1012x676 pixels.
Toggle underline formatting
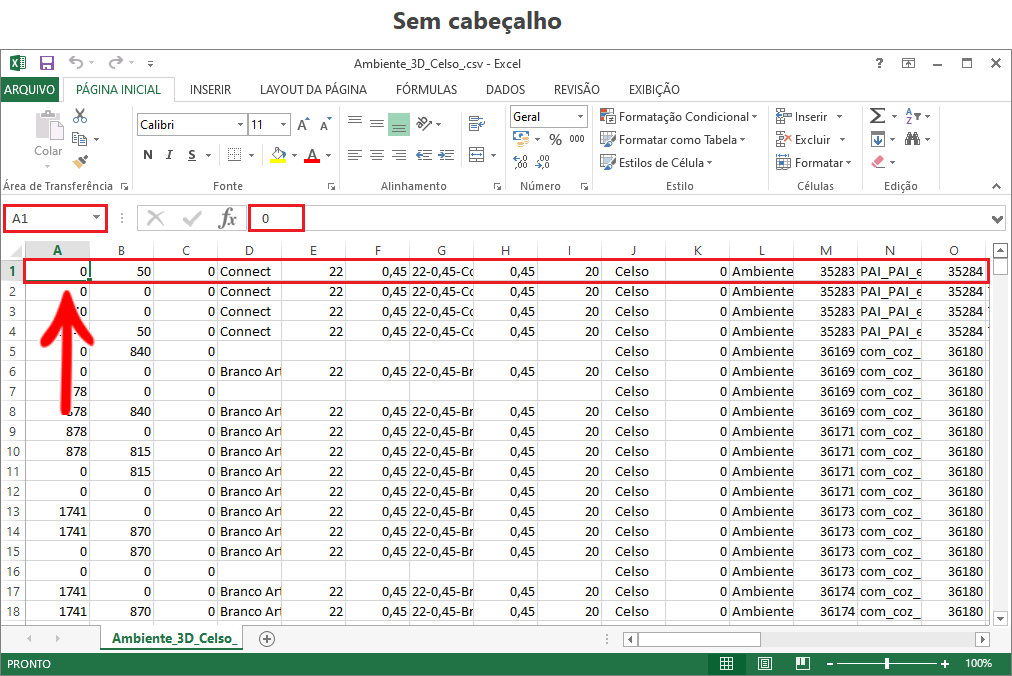click(192, 155)
